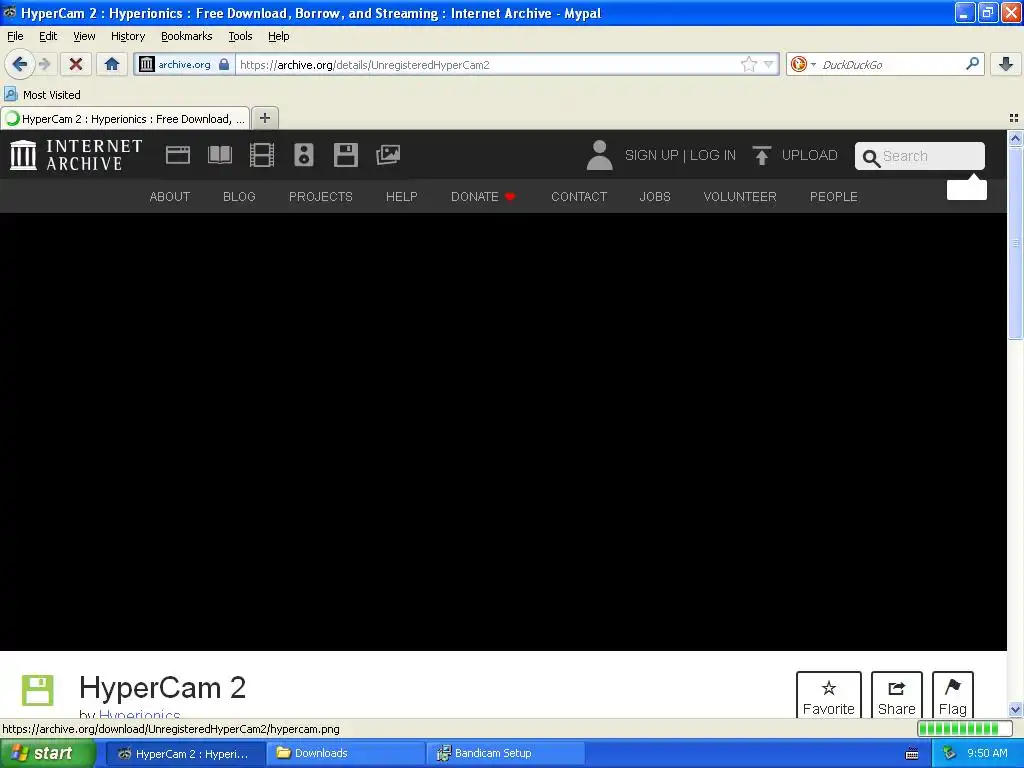Open the Bookmarks menu
This screenshot has height=768, width=1024.
point(187,36)
